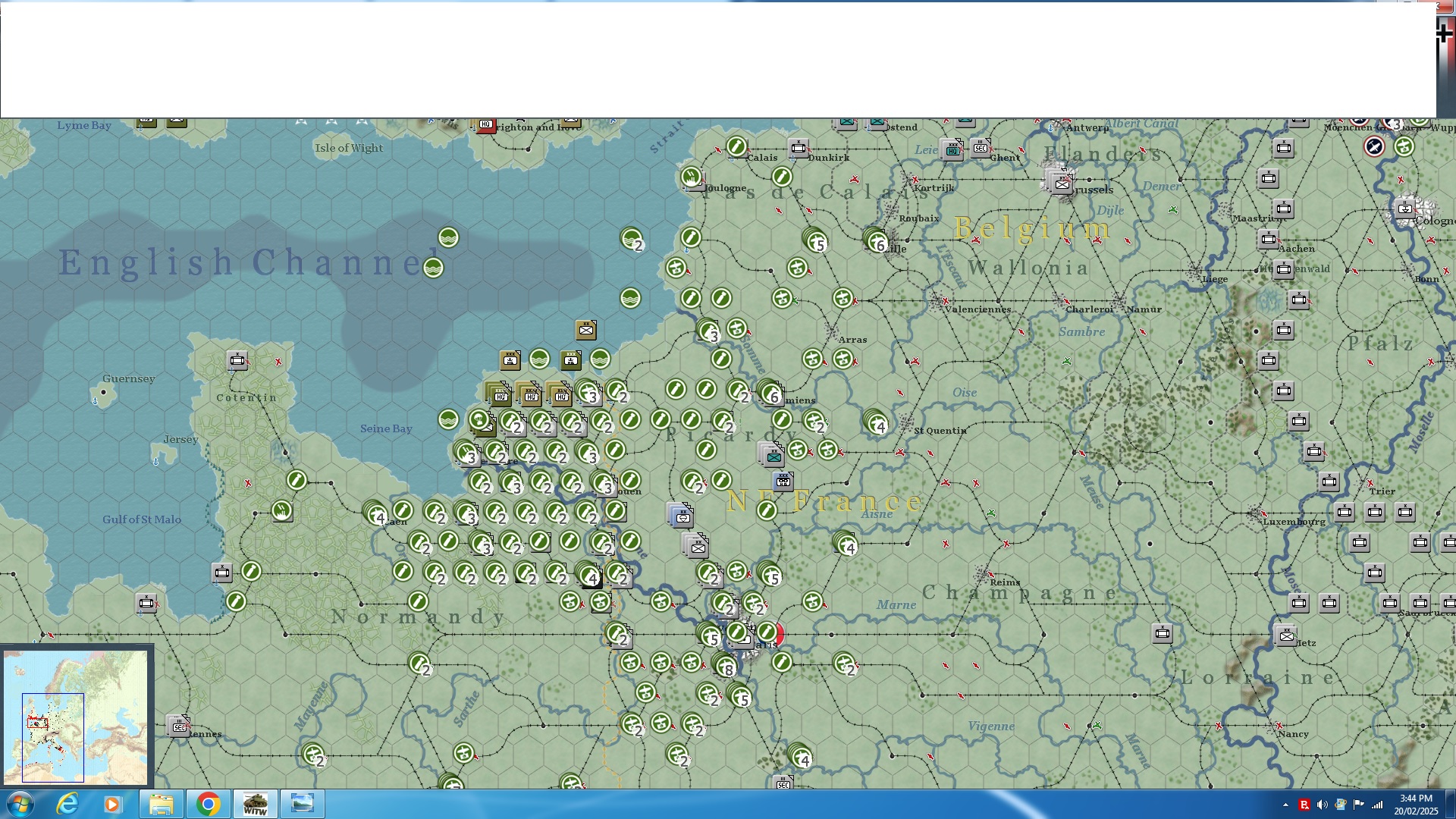Image resolution: width=1456 pixels, height=819 pixels.
Task: Open File Explorer from the taskbar
Action: coord(161,804)
